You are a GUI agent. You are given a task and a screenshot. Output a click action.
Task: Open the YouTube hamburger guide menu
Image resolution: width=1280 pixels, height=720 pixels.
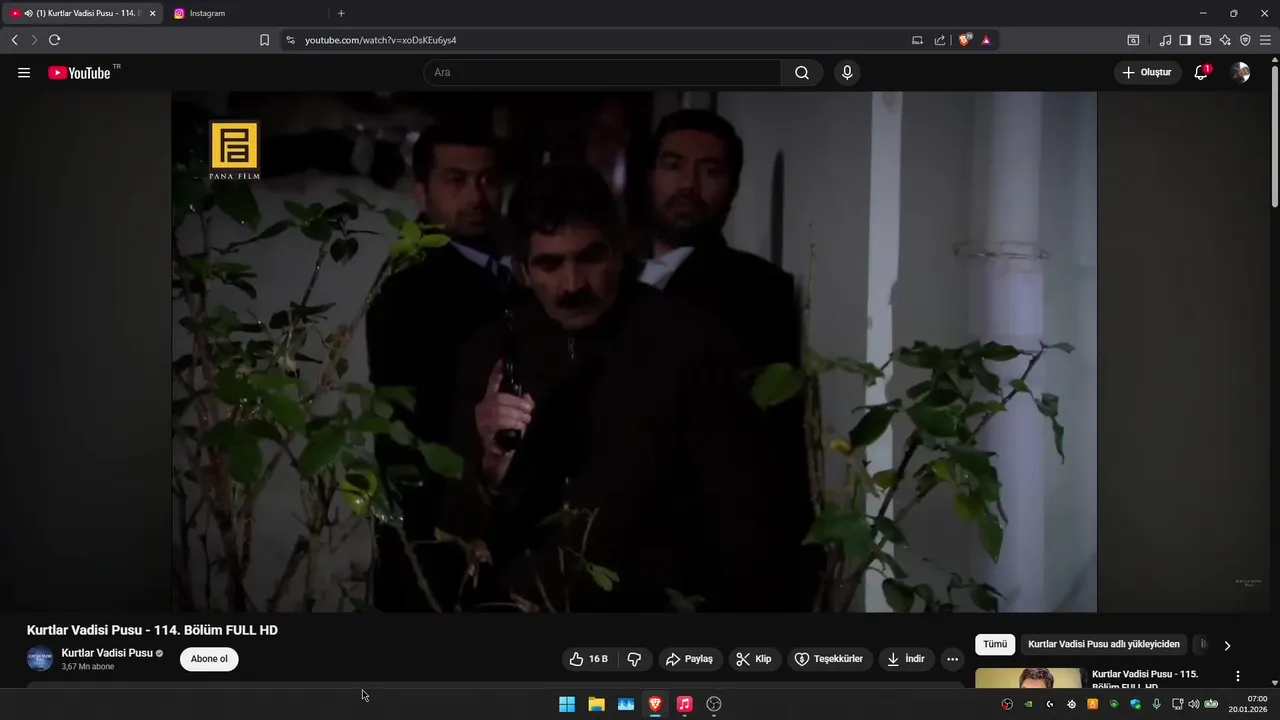click(x=24, y=73)
